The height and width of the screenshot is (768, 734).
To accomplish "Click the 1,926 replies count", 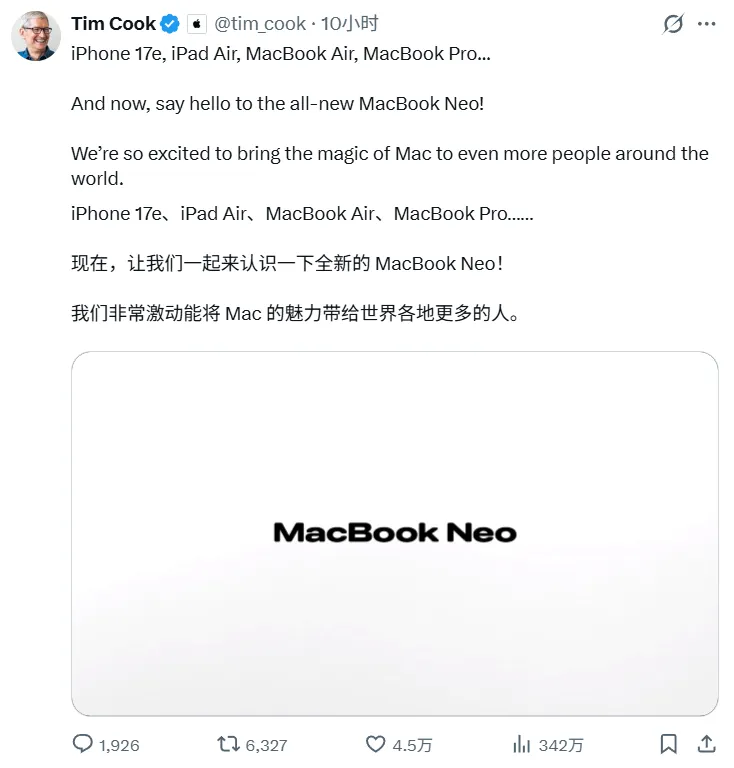I will click(x=119, y=745).
